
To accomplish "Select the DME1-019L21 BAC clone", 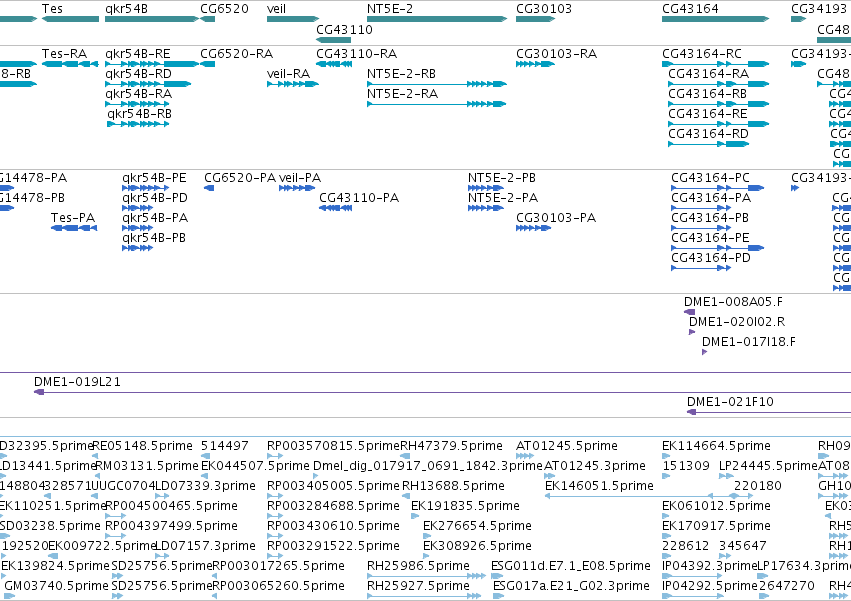I will [x=442, y=392].
